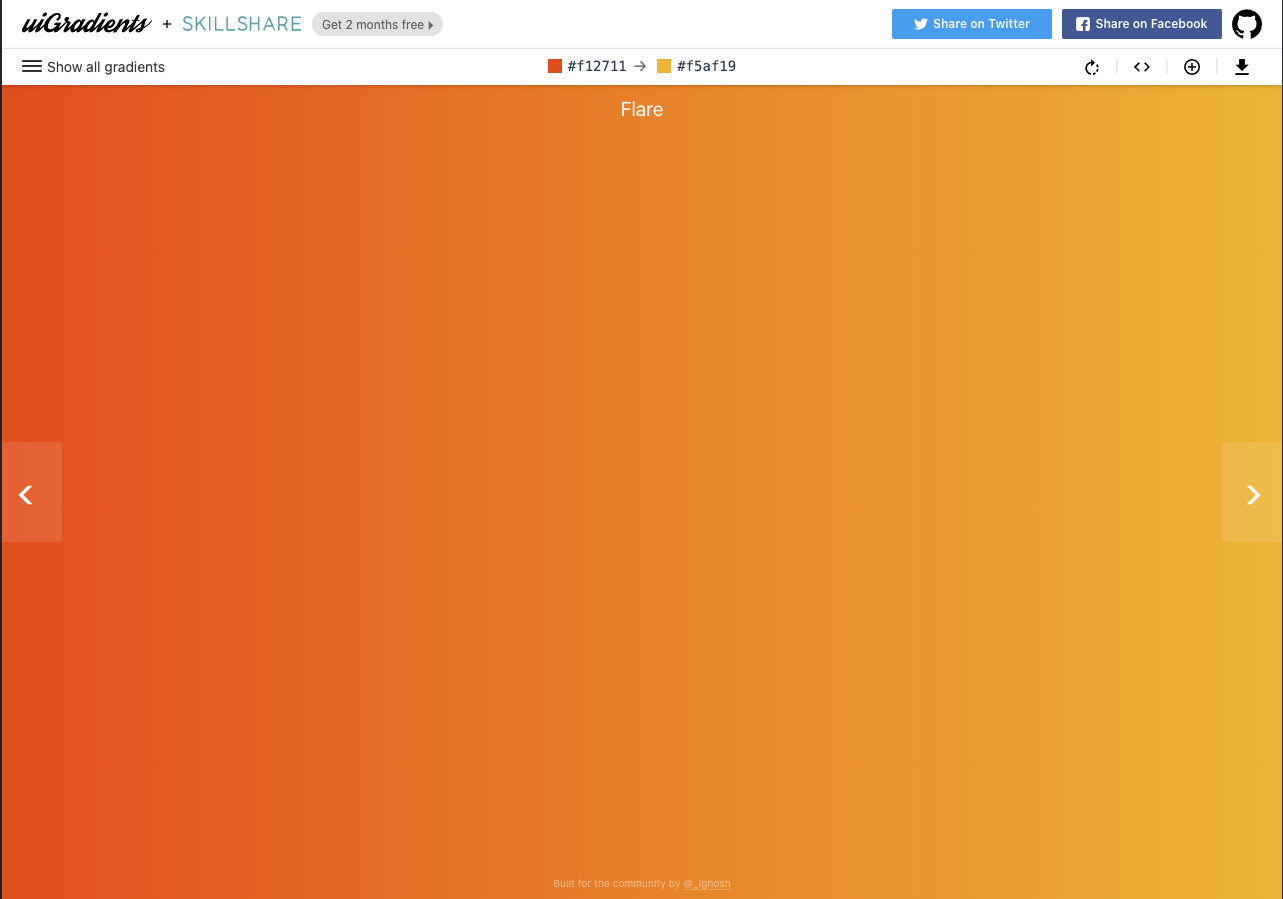
Task: Open Show all gradients
Action: [104, 67]
